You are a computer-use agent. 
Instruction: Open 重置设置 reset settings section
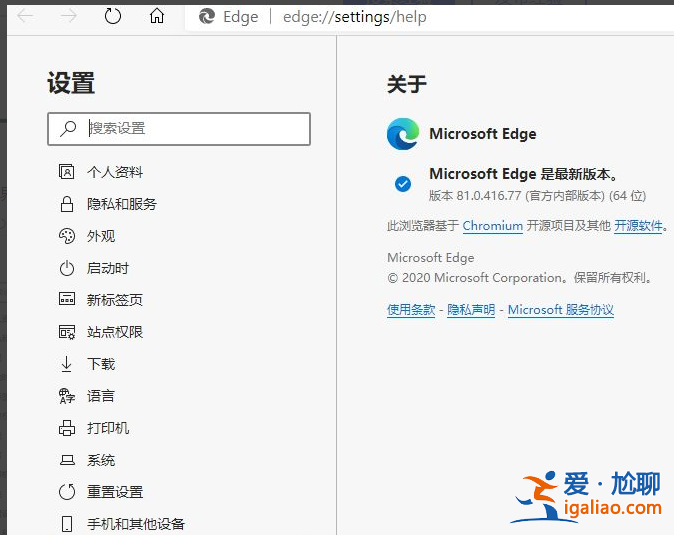tap(115, 492)
